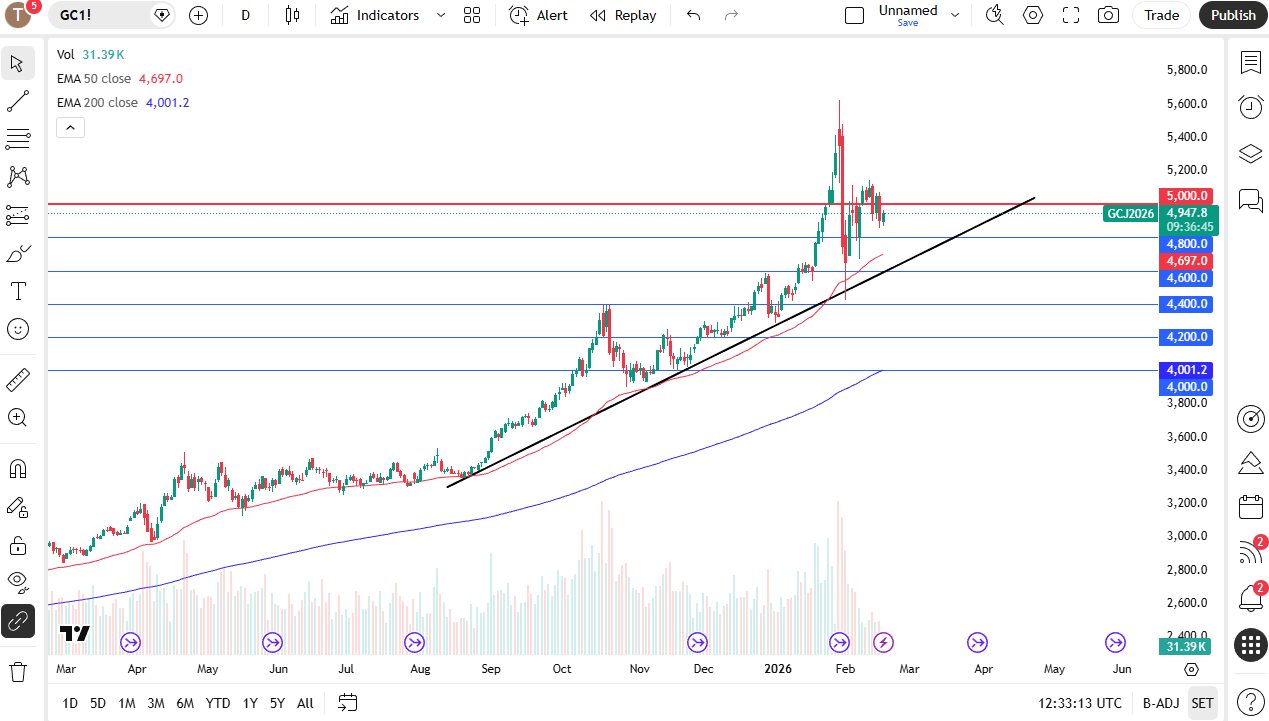The height and width of the screenshot is (721, 1269).
Task: Open indicator templates grid icon
Action: [472, 15]
